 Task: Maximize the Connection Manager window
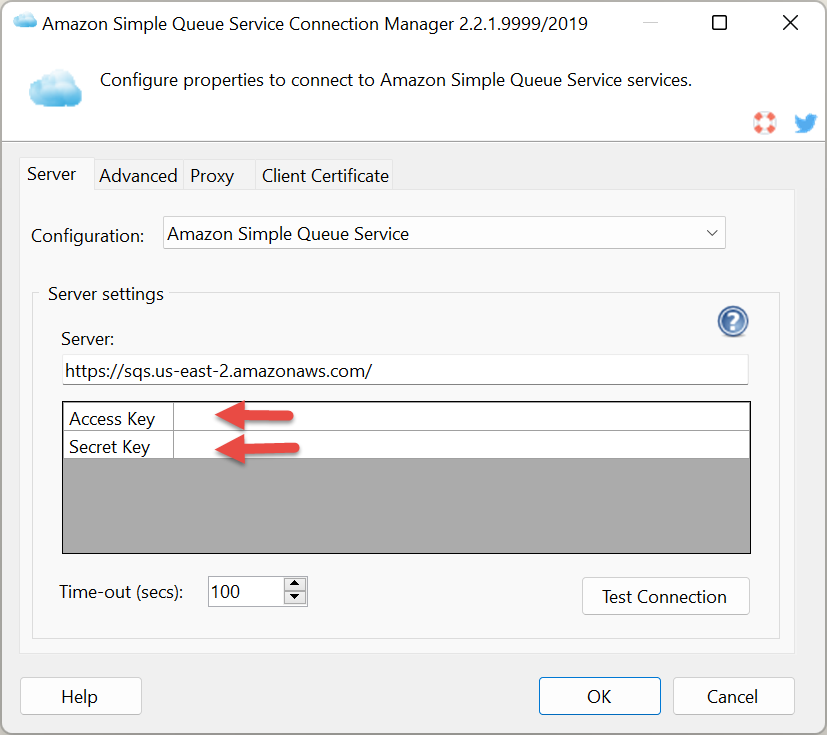pyautogui.click(x=719, y=23)
